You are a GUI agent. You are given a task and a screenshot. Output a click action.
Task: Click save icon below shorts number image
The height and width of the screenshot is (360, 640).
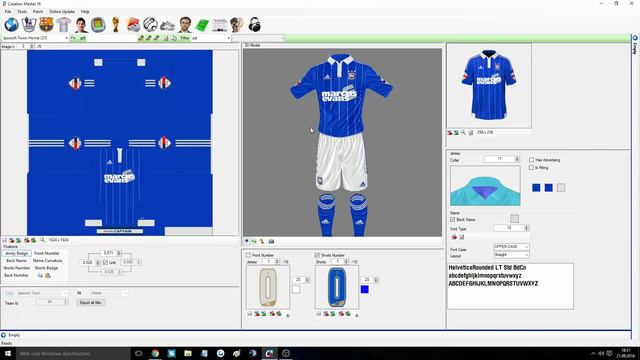[319, 313]
